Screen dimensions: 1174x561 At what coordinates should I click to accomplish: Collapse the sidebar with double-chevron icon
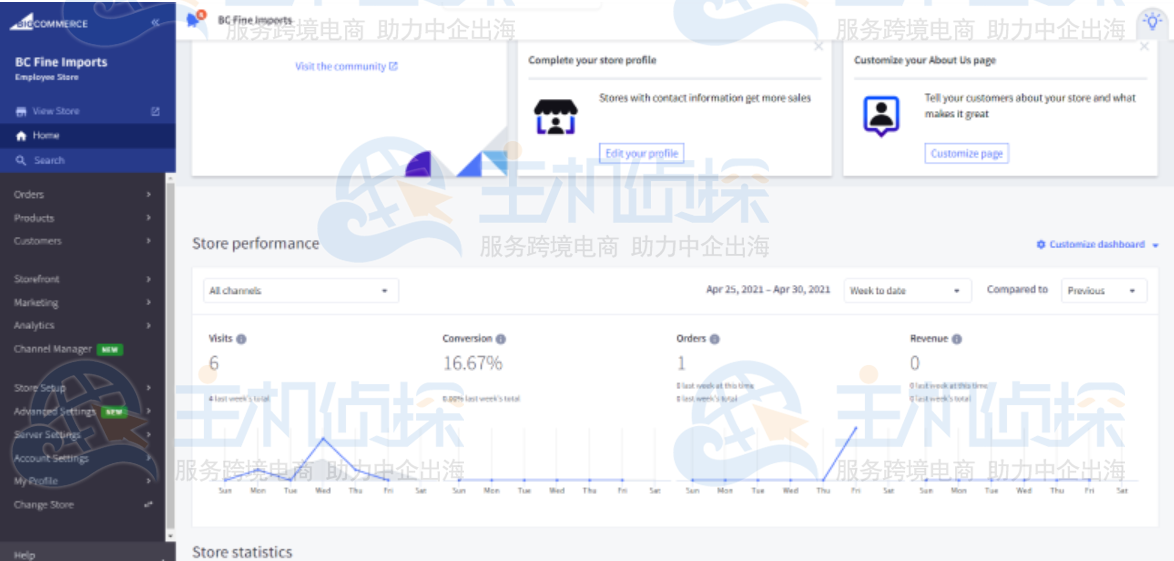click(155, 22)
